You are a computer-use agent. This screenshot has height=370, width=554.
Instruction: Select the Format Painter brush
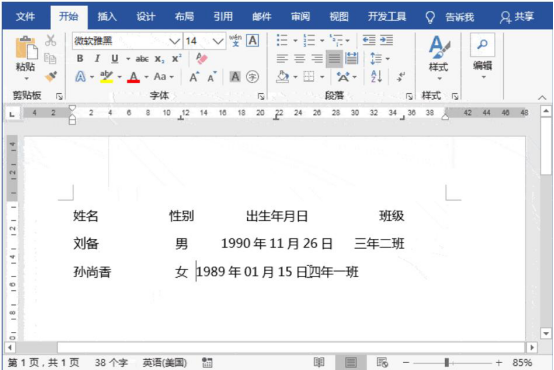[51, 76]
